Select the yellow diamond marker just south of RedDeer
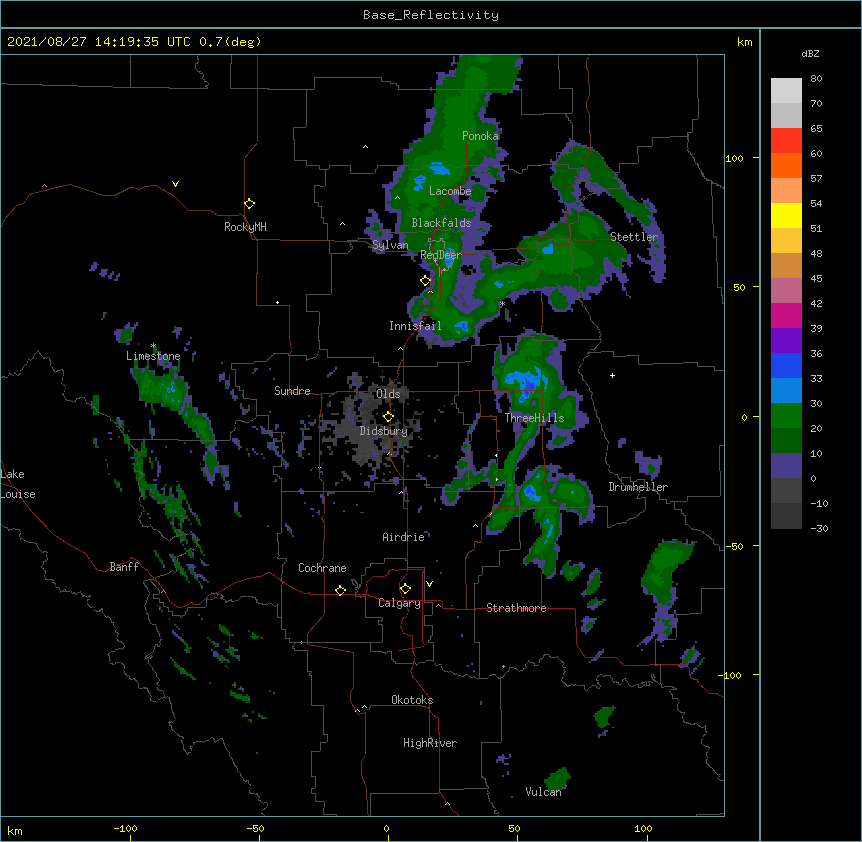This screenshot has width=862, height=842. coord(425,281)
